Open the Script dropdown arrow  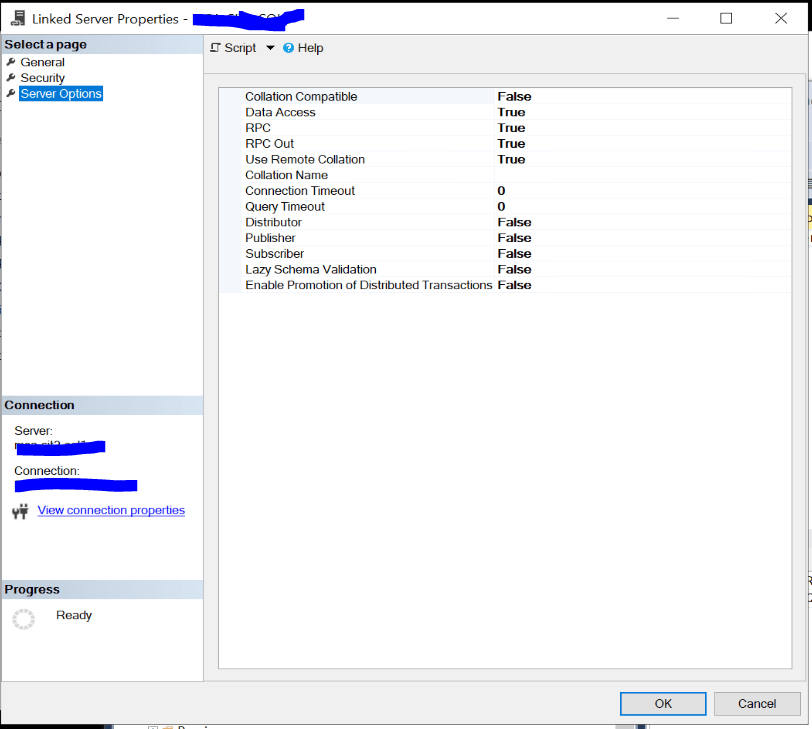click(269, 47)
